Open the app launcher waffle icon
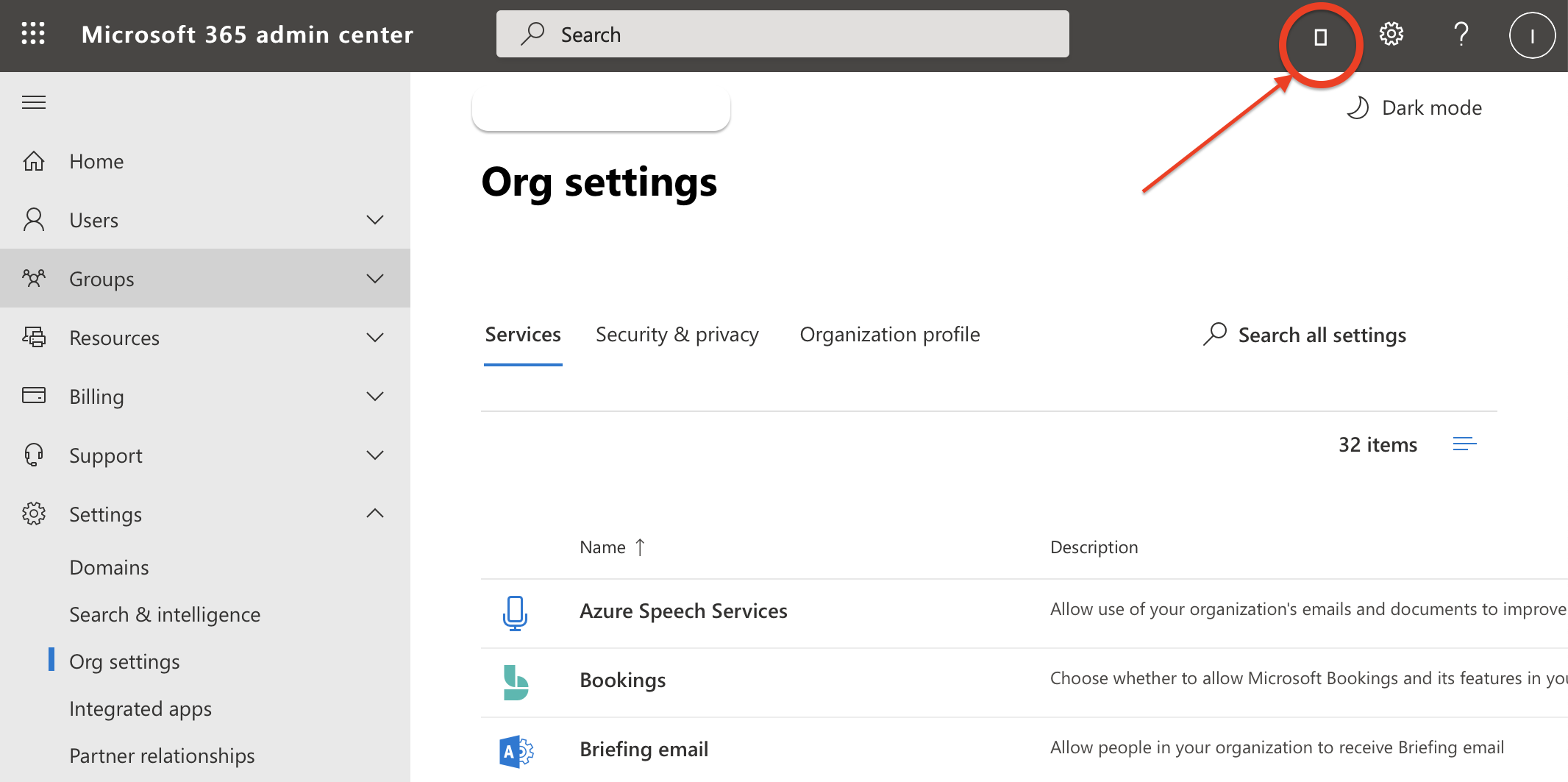Viewport: 1568px width, 782px height. 33,35
